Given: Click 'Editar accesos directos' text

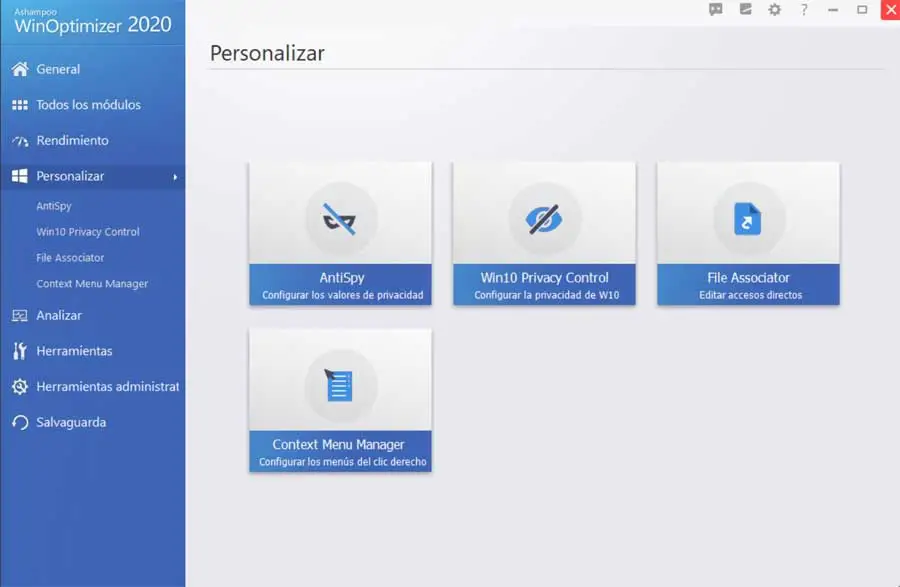Looking at the screenshot, I should tap(750, 295).
